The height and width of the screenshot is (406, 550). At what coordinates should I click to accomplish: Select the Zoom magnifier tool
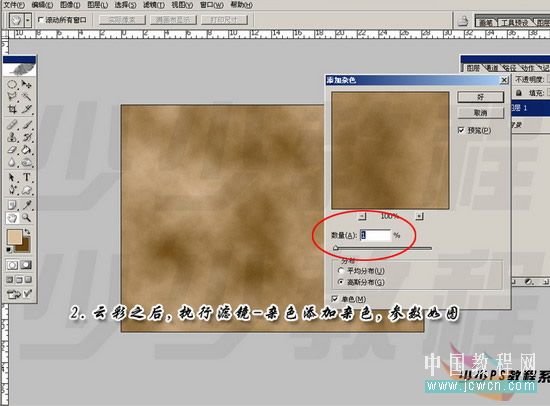tap(27, 218)
